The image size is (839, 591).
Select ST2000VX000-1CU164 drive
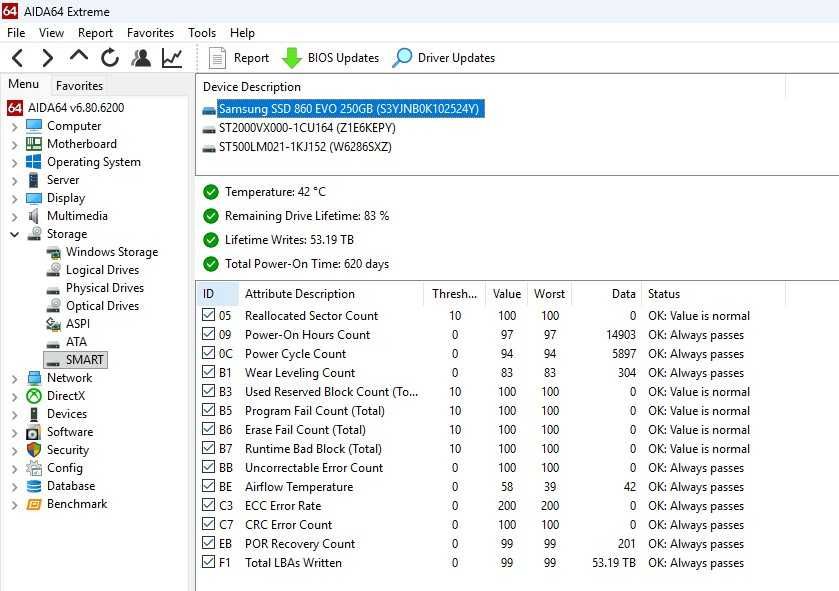pos(307,128)
